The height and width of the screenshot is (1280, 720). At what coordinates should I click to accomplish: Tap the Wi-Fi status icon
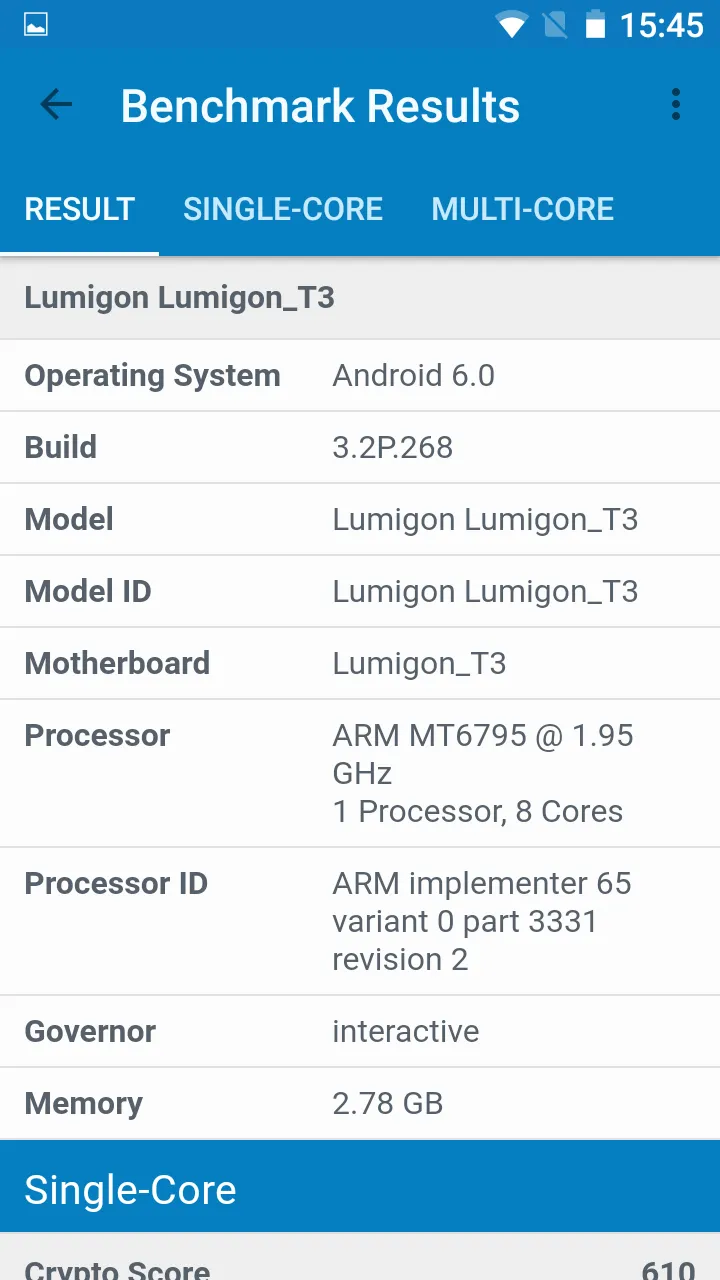(511, 25)
